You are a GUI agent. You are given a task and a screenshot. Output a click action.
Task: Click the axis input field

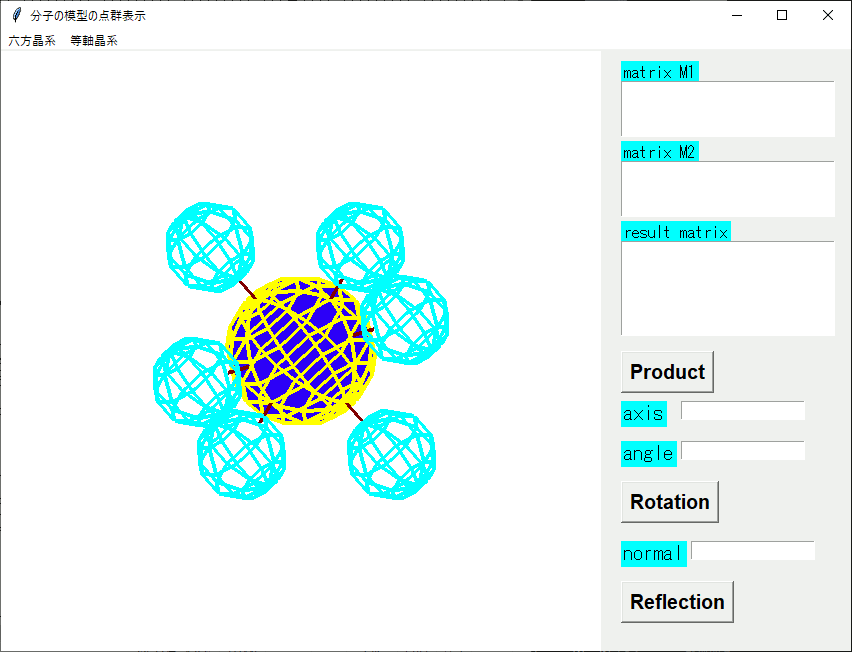(x=743, y=411)
